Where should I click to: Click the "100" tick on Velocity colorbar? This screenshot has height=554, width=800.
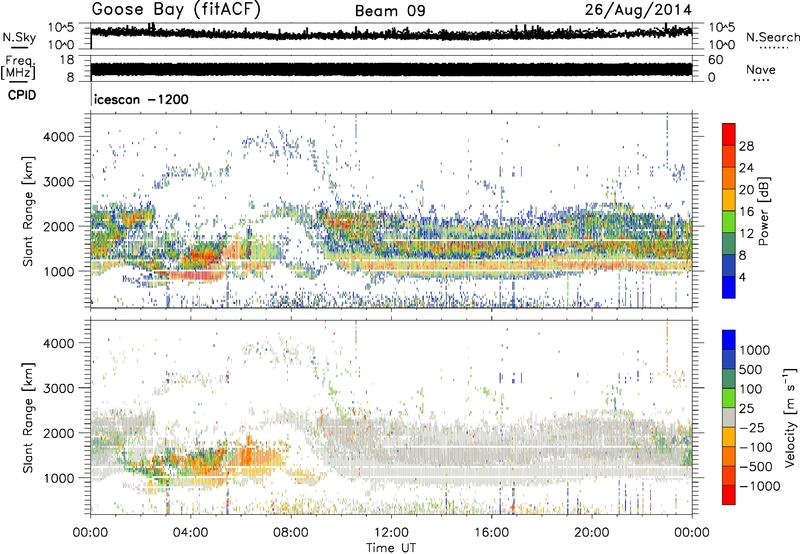(750, 389)
